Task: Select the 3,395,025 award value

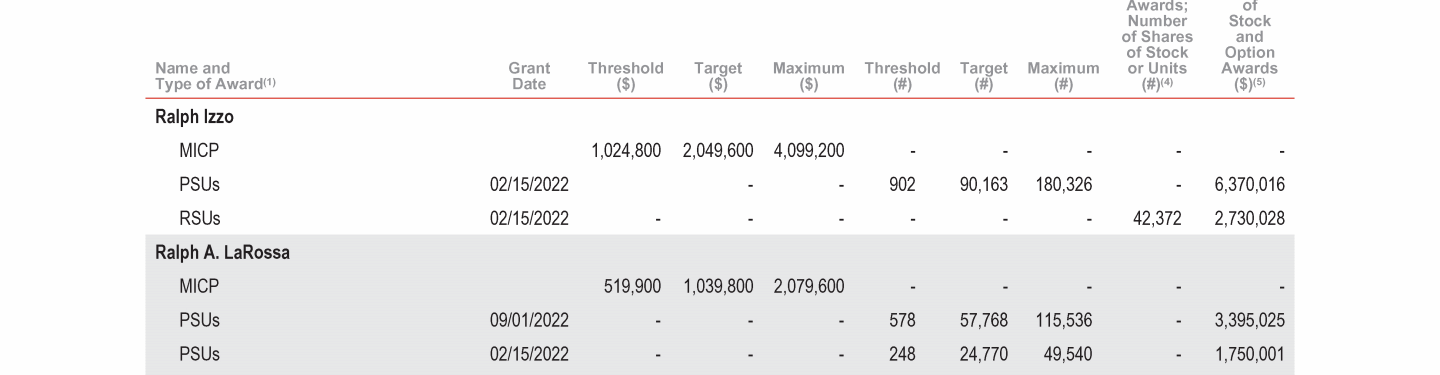Action: (x=1249, y=321)
